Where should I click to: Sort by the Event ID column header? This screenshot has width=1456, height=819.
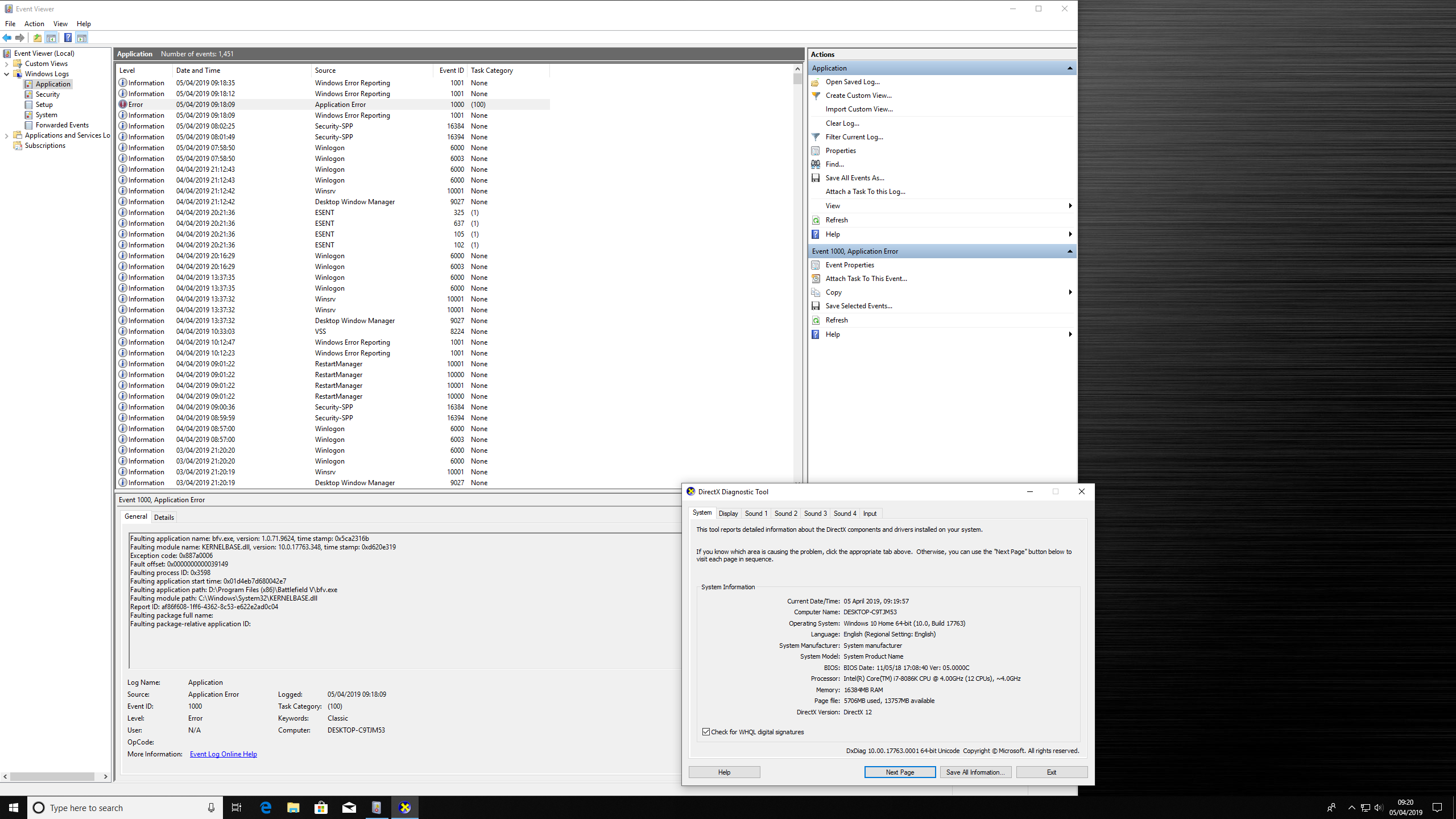click(450, 71)
